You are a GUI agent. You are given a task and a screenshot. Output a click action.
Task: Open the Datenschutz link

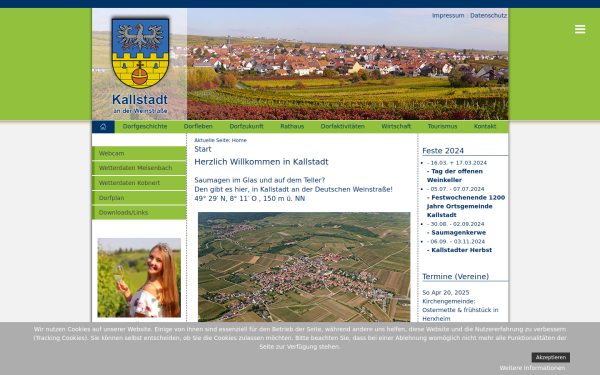coord(488,16)
